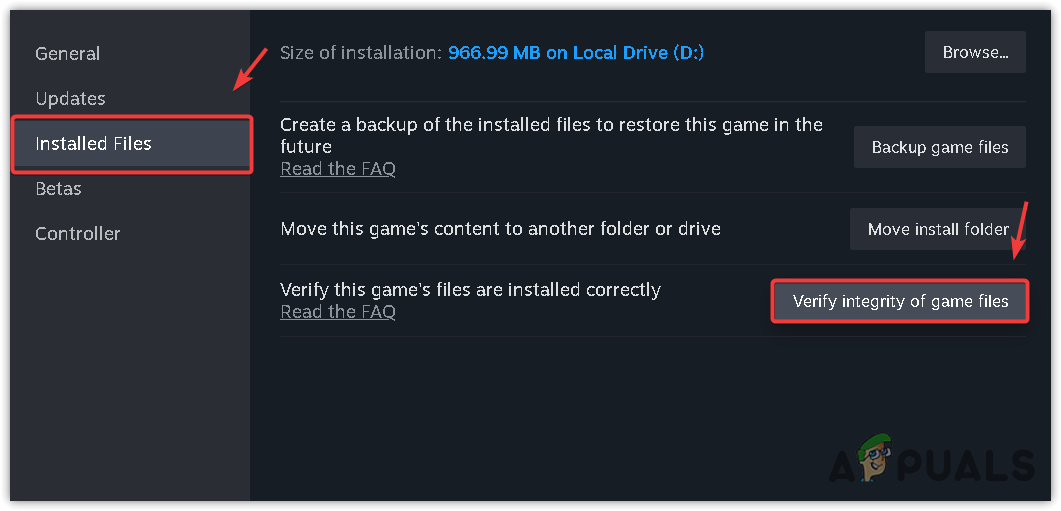Click the Browse... button

(x=975, y=52)
